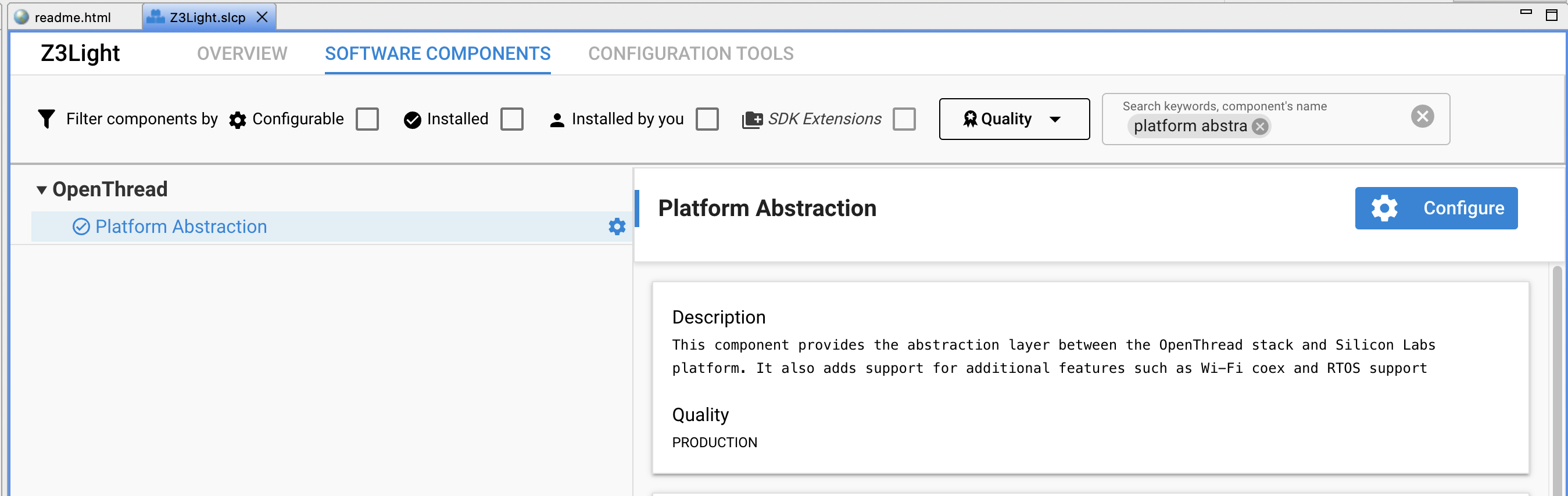Screen dimensions: 1568x496
Task: Click the Platform Abstraction heading
Action: coord(767,208)
